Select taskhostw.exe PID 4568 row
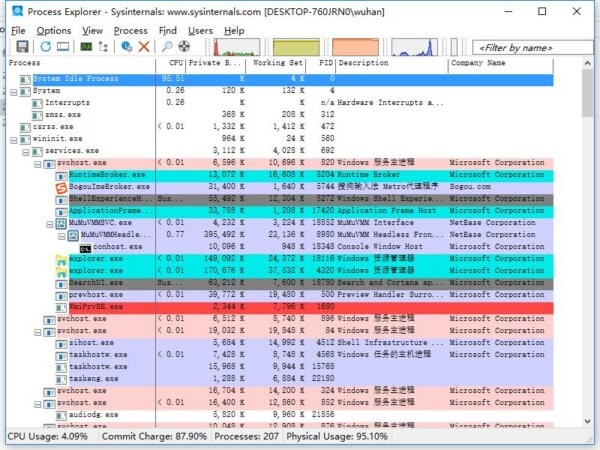This screenshot has height=450, width=600. pyautogui.click(x=280, y=355)
